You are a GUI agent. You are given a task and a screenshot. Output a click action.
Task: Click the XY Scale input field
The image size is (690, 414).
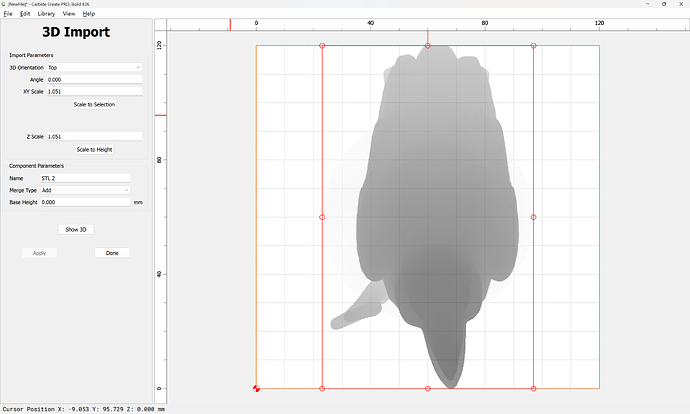click(94, 91)
